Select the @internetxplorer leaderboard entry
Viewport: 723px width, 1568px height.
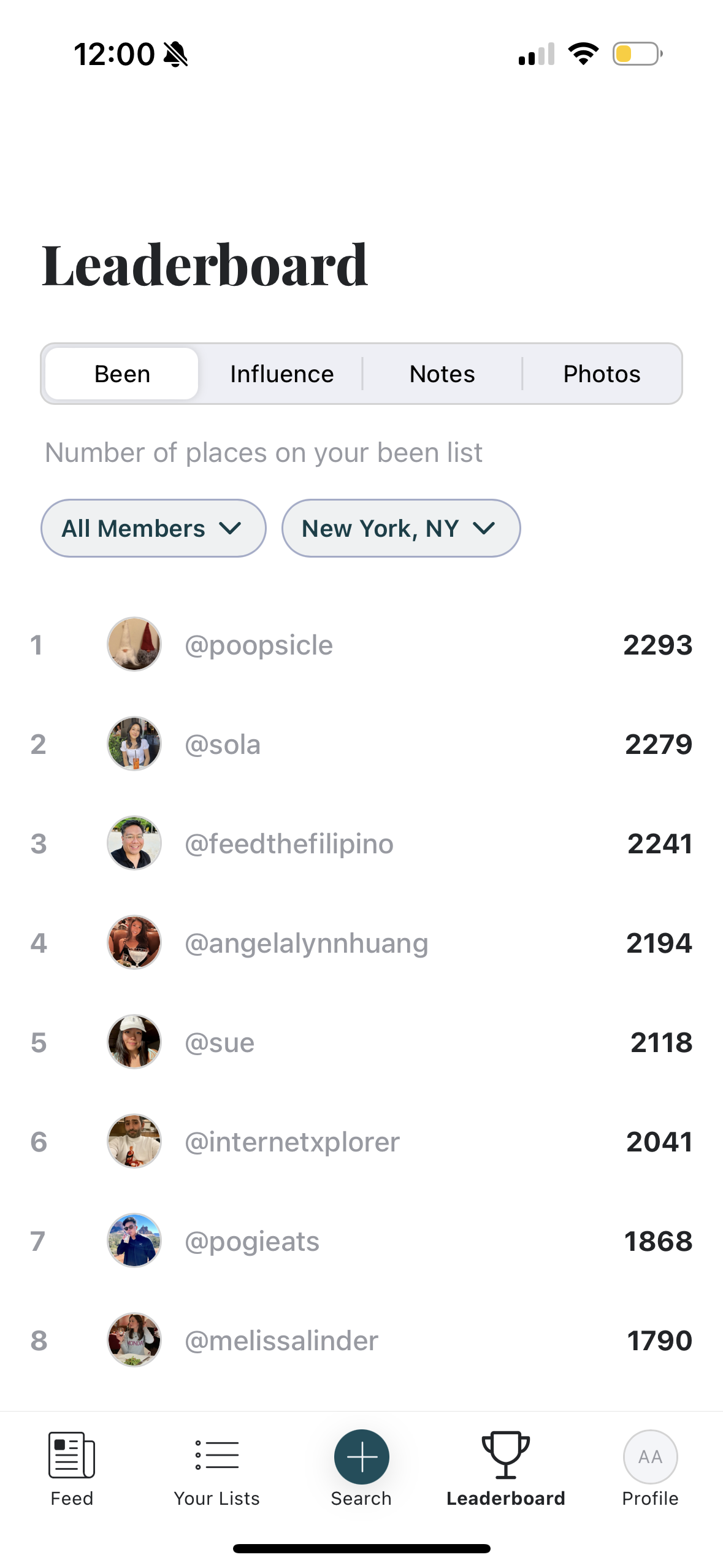coord(292,1142)
